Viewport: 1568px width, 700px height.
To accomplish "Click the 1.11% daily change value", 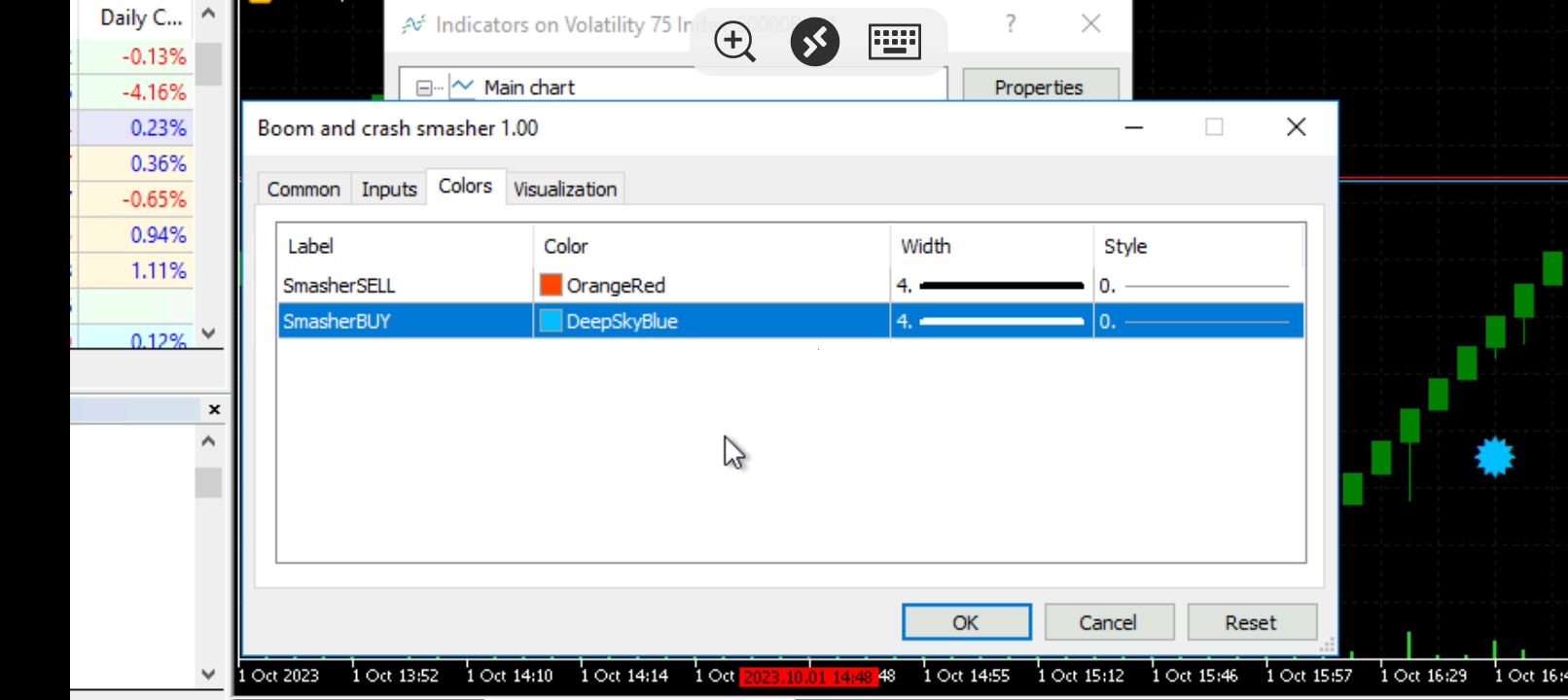I will [159, 270].
